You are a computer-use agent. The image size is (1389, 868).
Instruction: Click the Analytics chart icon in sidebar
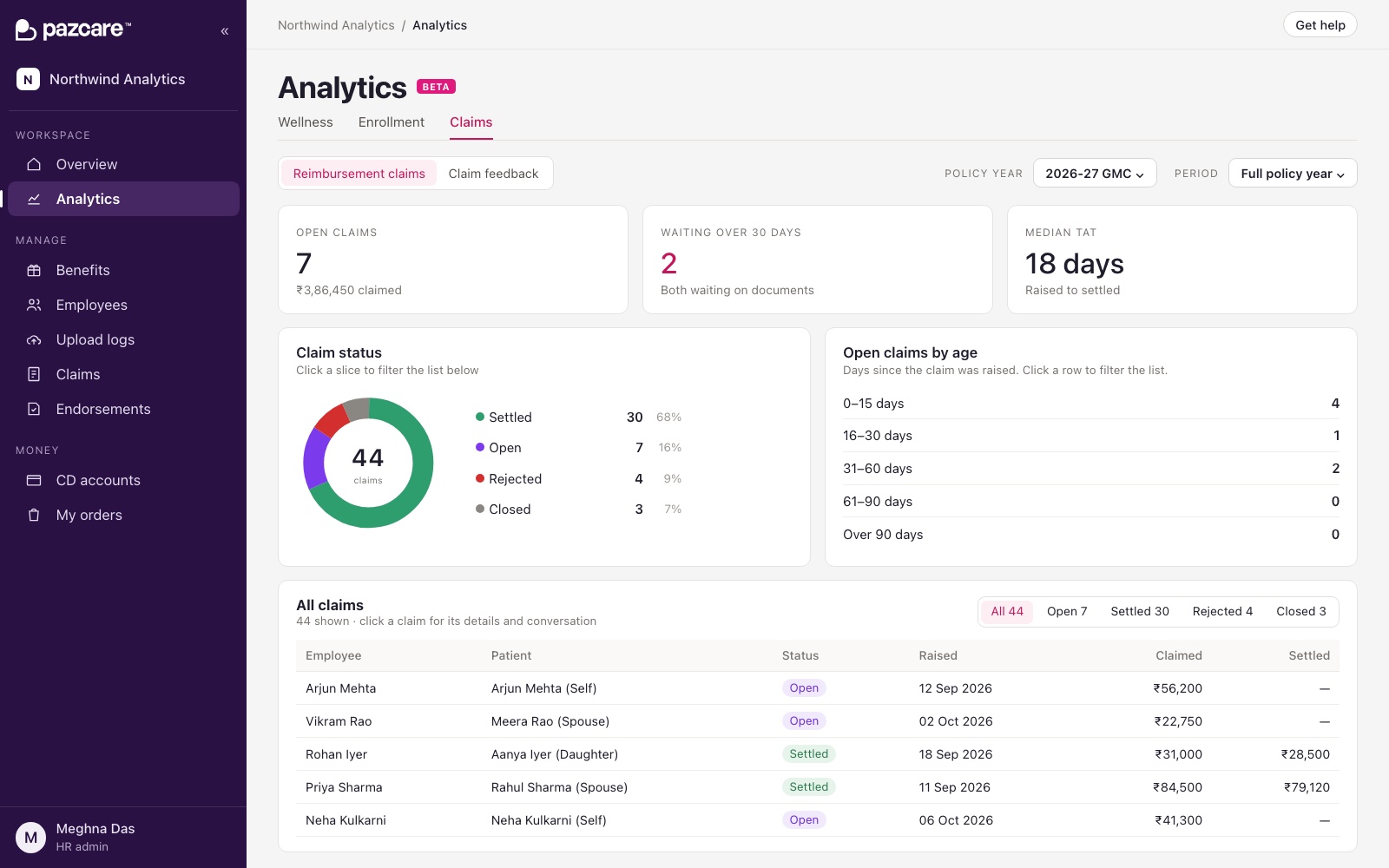[34, 199]
